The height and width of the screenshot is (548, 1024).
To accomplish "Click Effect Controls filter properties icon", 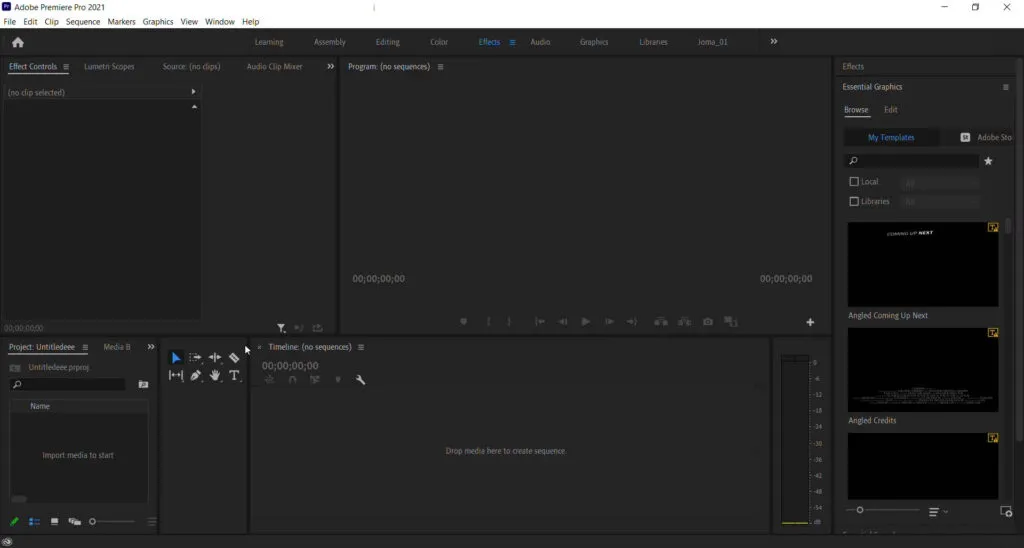I will (281, 328).
